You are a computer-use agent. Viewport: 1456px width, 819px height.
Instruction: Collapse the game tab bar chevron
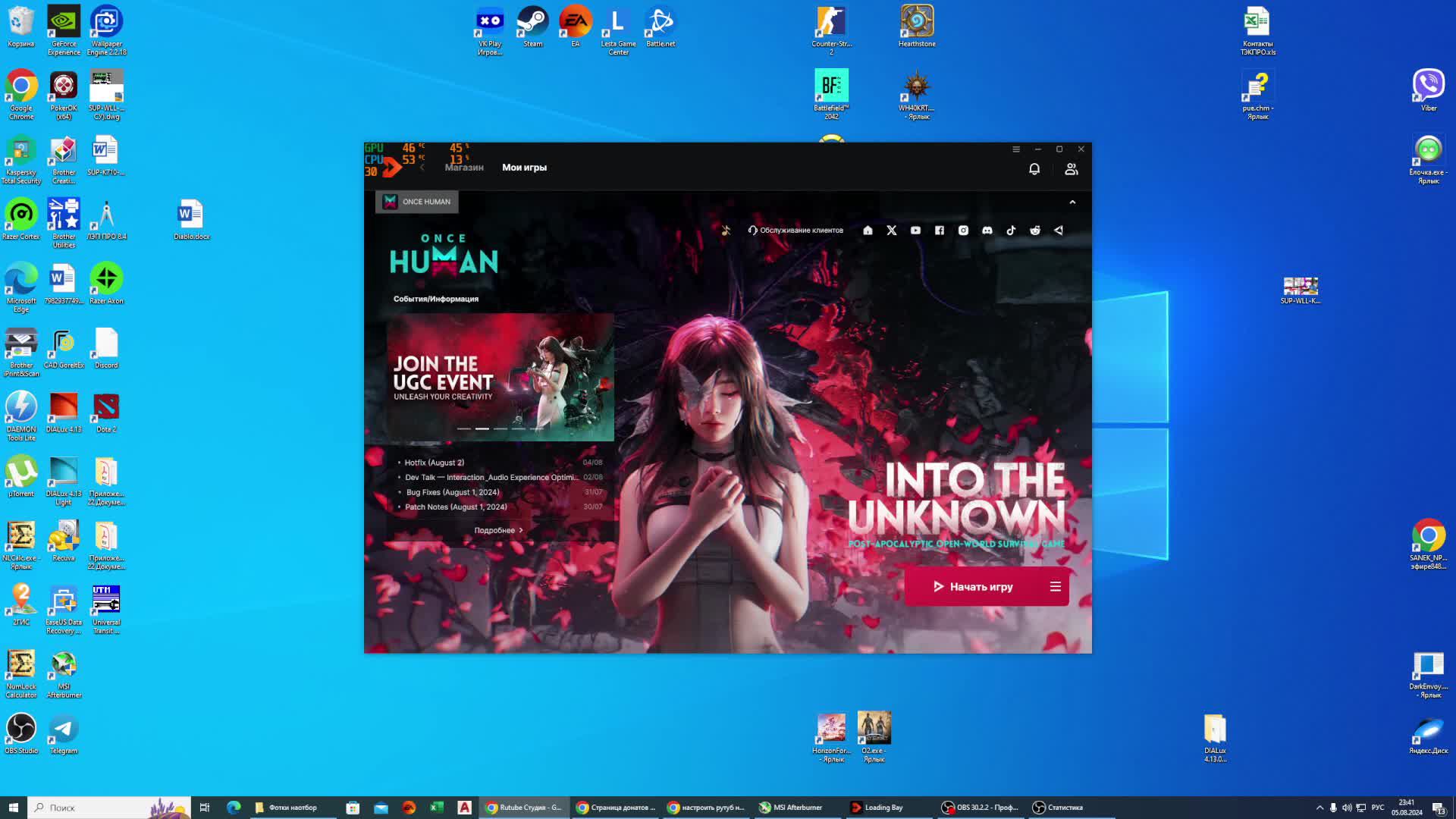pyautogui.click(x=1072, y=202)
